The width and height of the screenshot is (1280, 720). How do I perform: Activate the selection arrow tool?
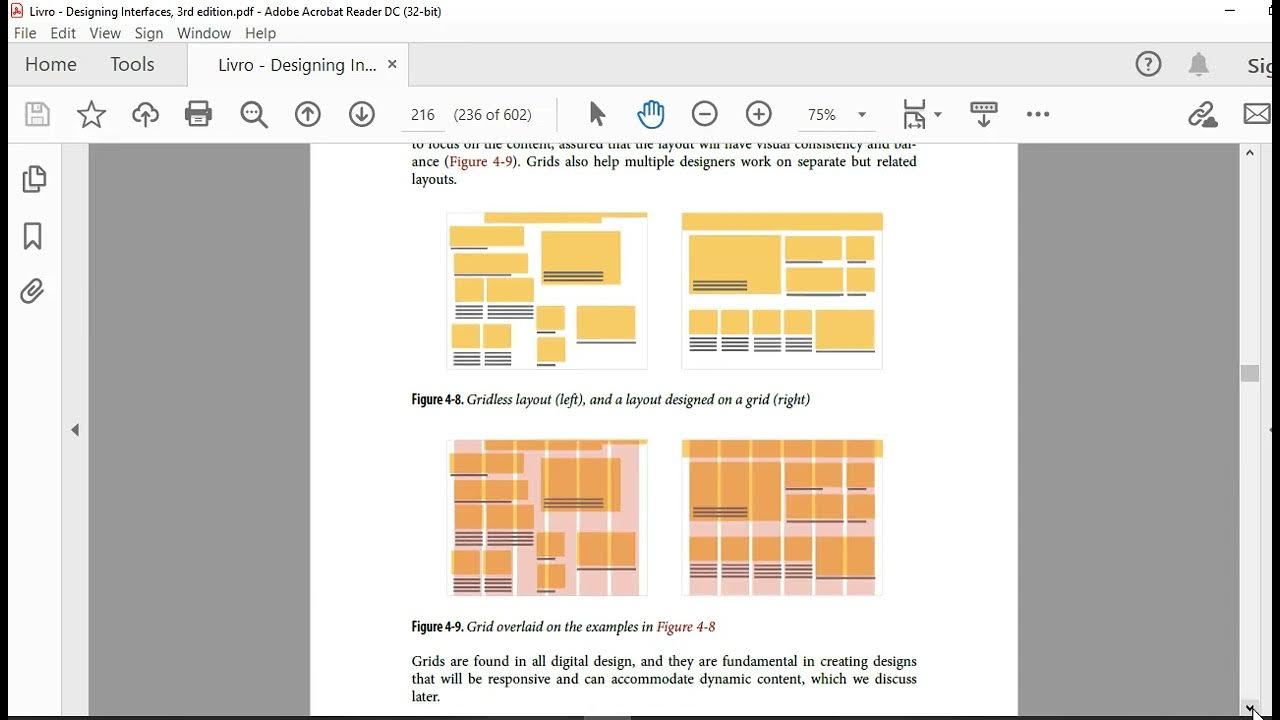(597, 114)
